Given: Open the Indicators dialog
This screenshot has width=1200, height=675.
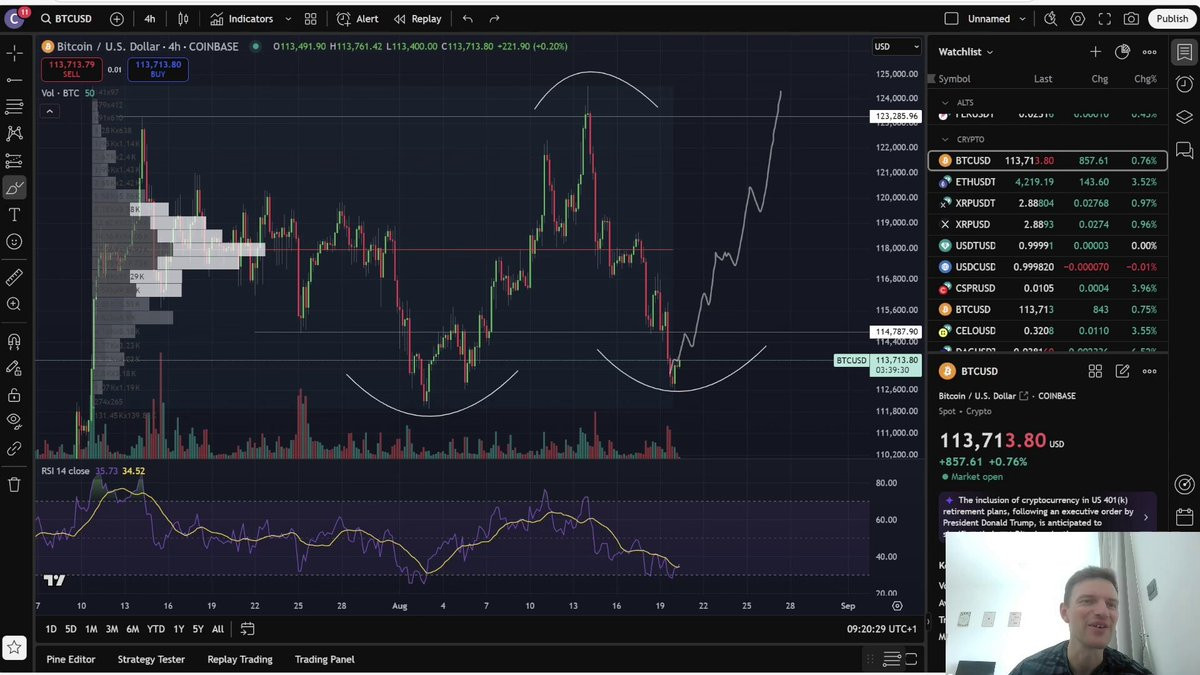Looking at the screenshot, I should 241,19.
